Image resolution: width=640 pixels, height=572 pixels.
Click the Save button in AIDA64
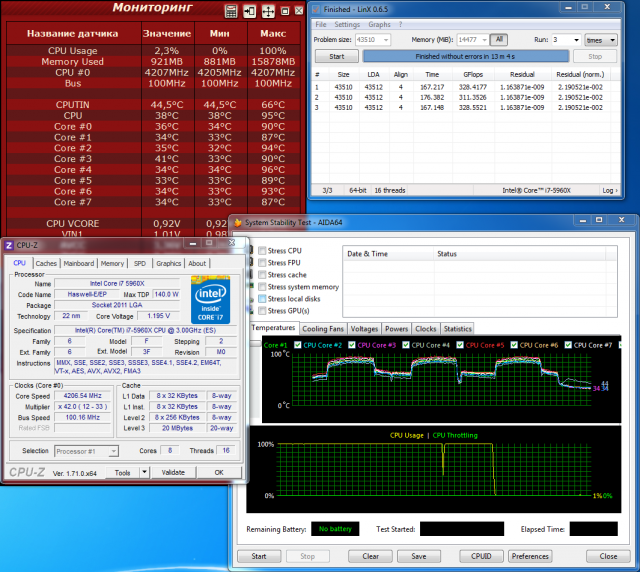coord(419,556)
